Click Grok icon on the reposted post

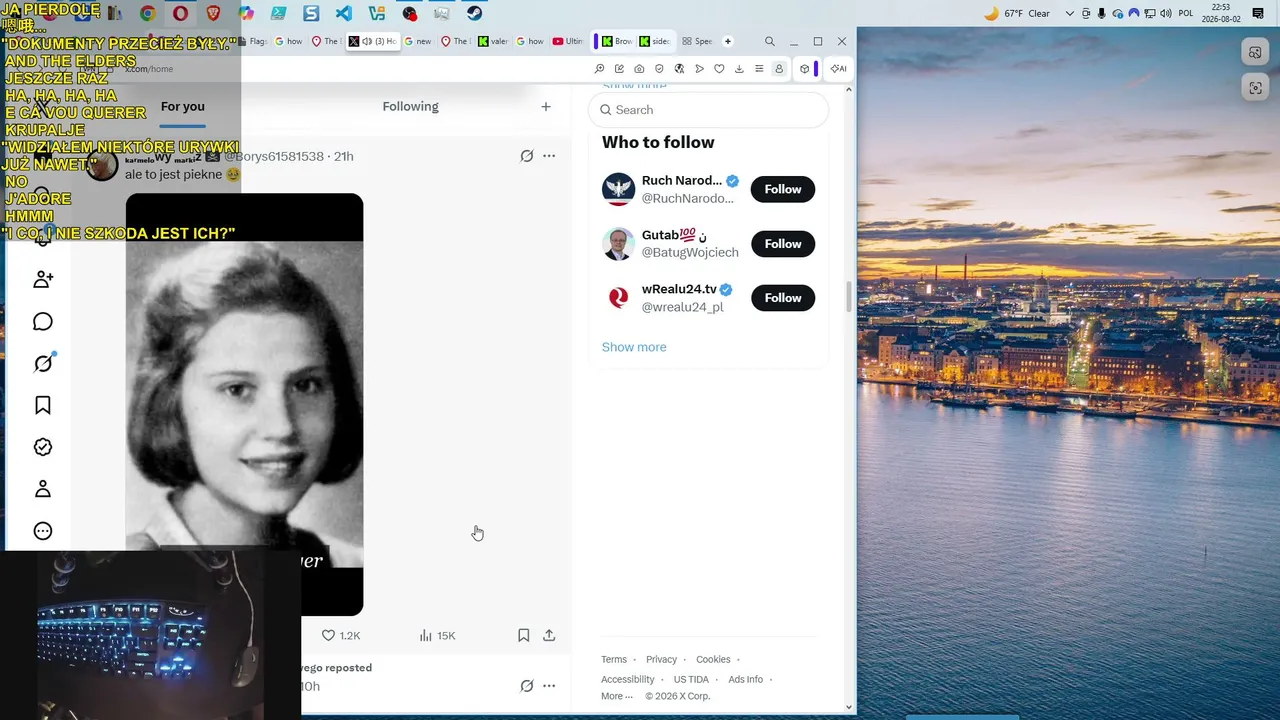pyautogui.click(x=526, y=686)
